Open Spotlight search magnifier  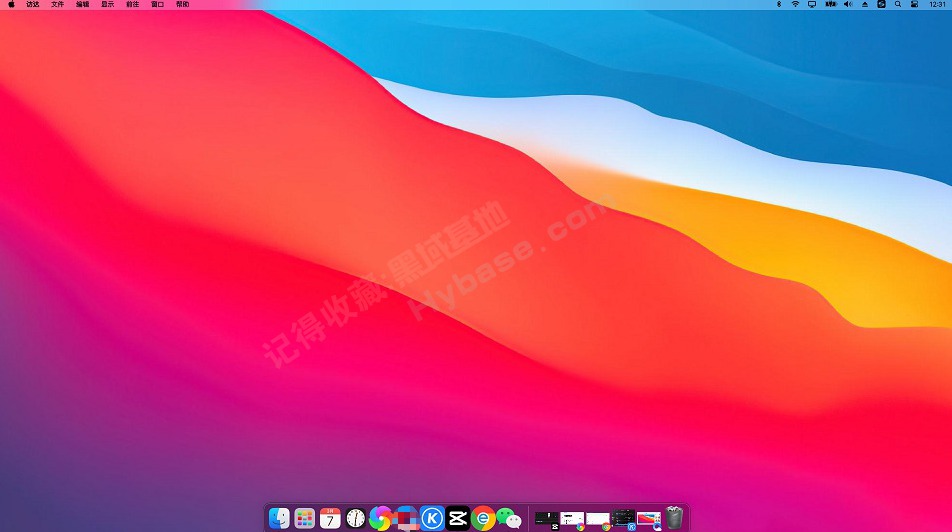point(897,4)
